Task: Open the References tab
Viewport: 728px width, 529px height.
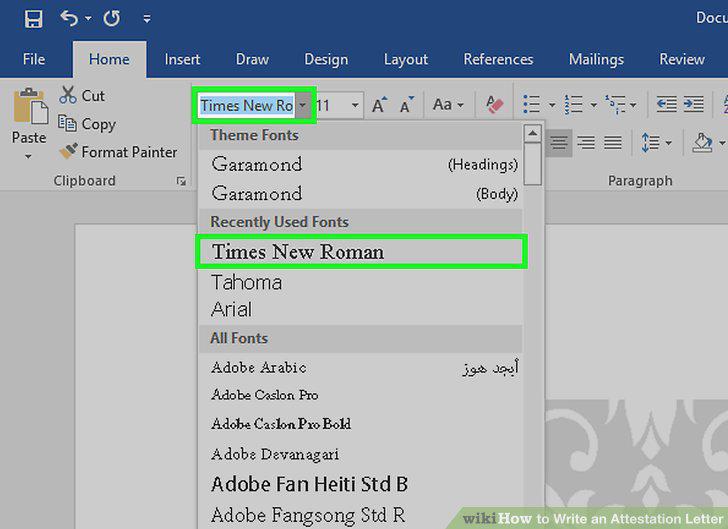Action: click(498, 59)
